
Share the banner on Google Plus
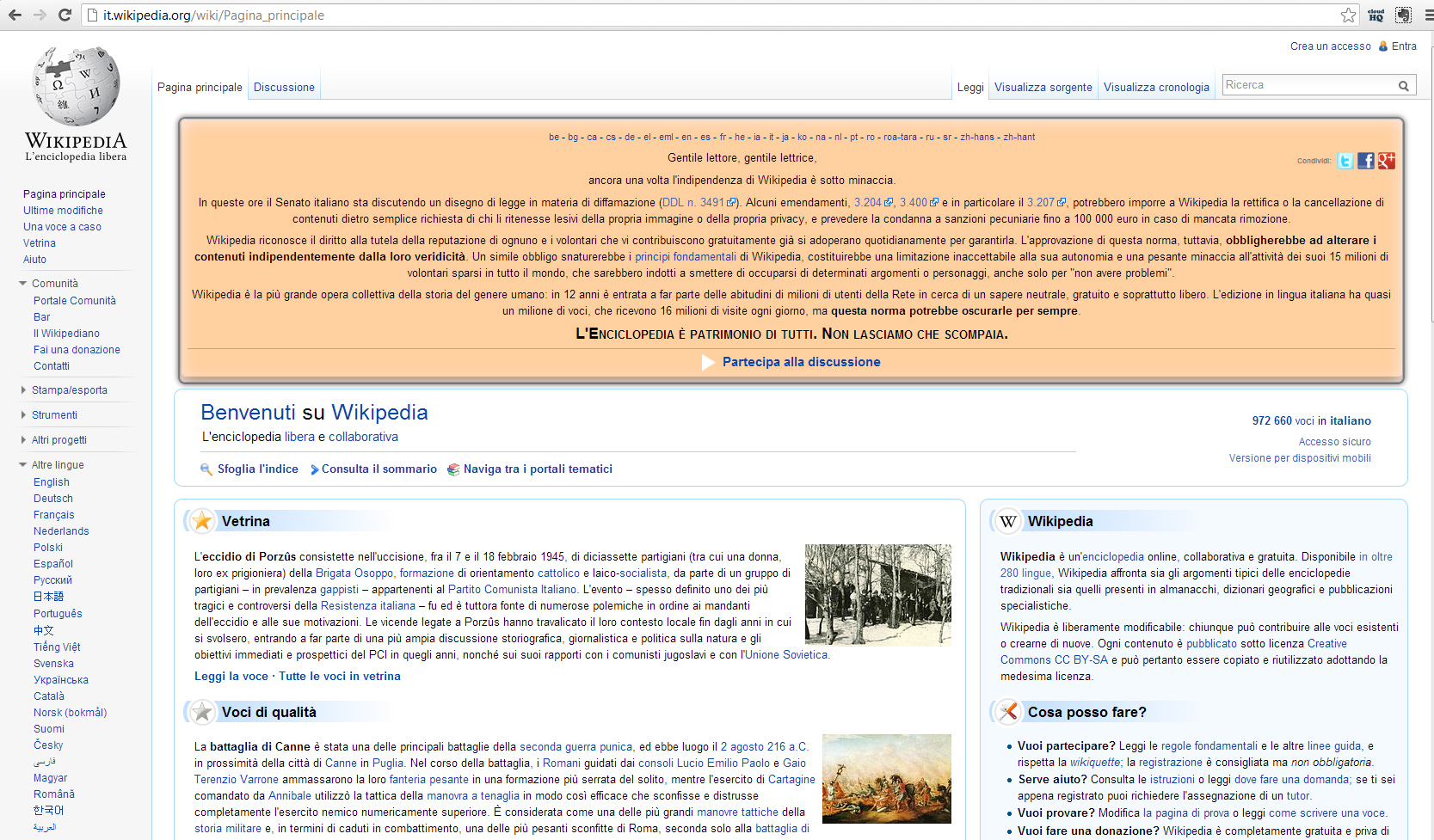click(x=1387, y=161)
